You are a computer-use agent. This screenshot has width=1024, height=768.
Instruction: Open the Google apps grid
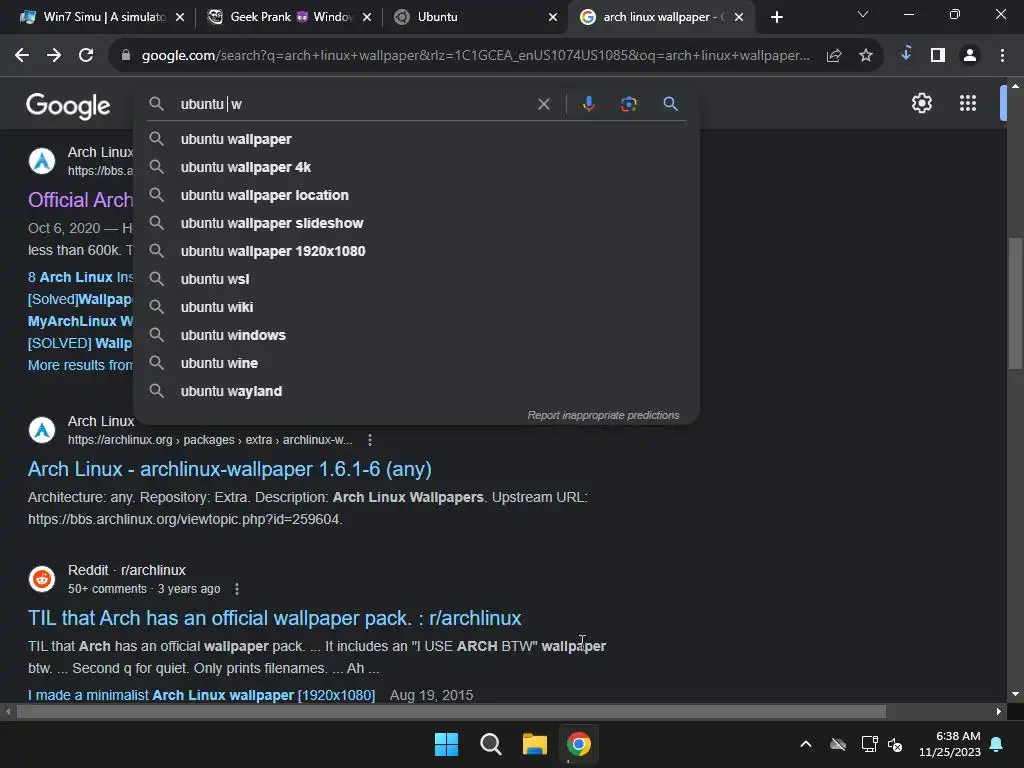click(968, 103)
